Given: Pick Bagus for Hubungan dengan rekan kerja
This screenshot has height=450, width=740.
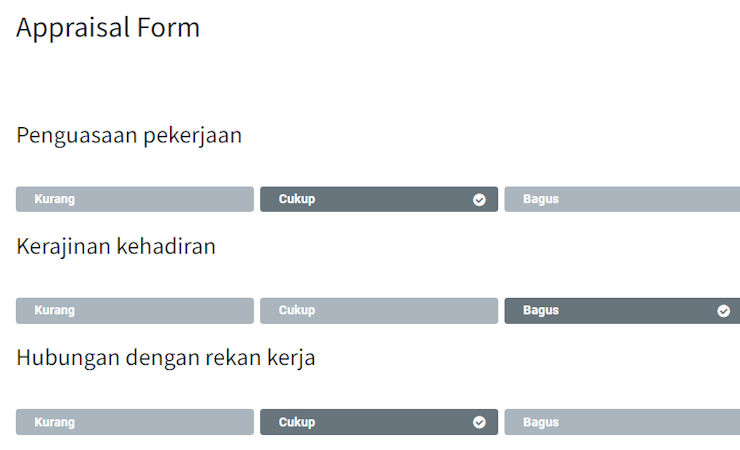Looking at the screenshot, I should pyautogui.click(x=622, y=422).
